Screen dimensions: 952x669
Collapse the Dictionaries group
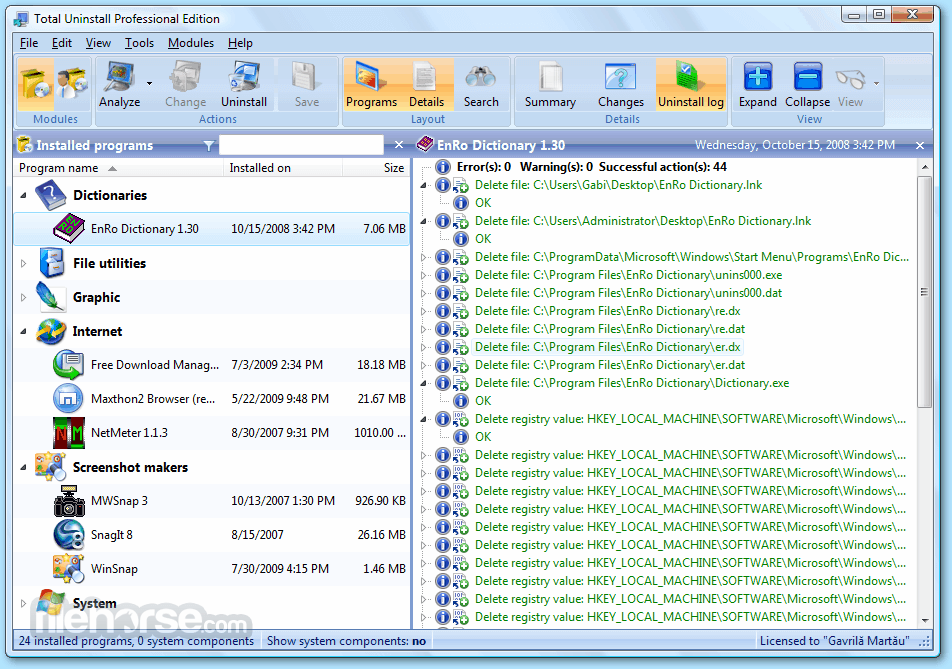click(24, 195)
